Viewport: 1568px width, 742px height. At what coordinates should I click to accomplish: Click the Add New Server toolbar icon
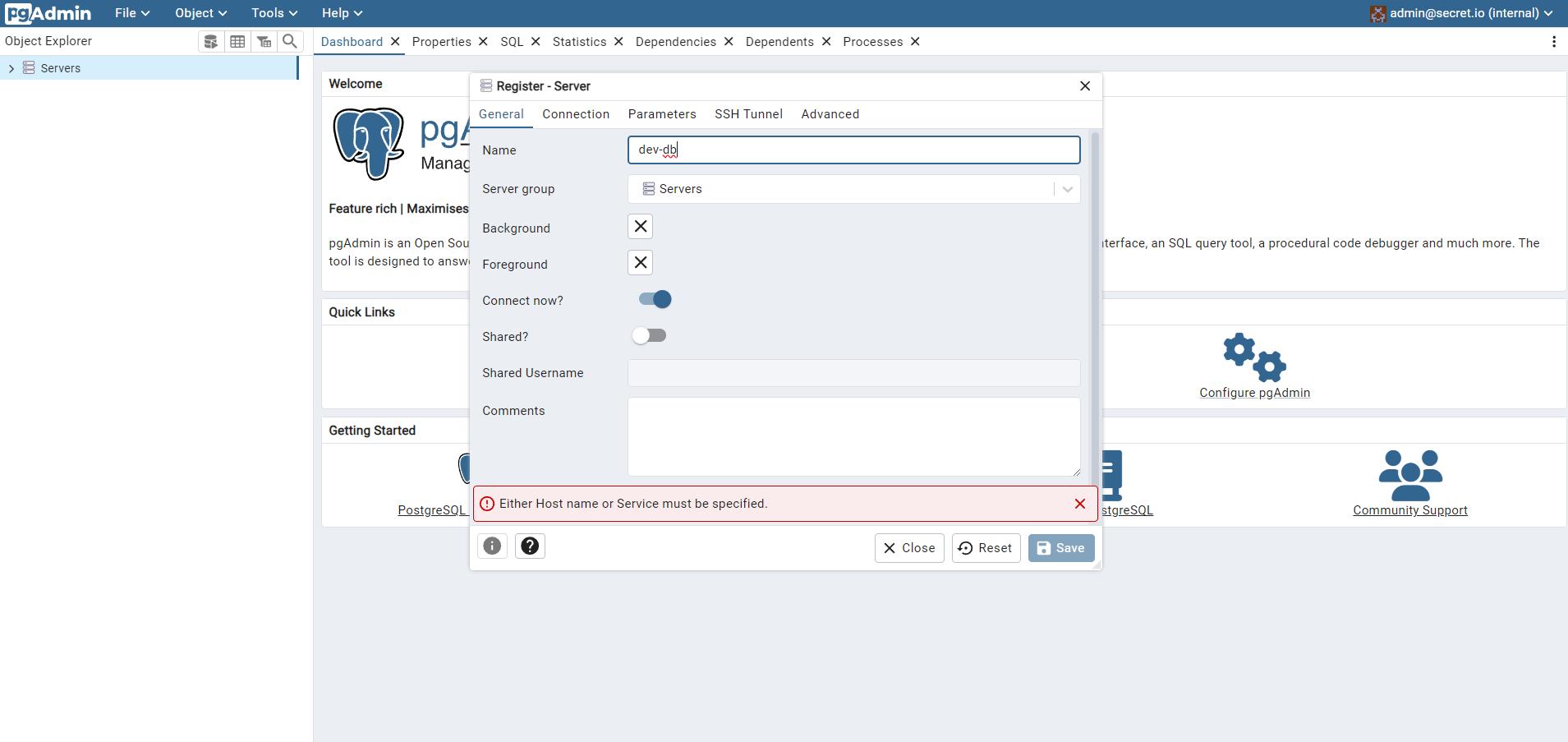pos(211,41)
